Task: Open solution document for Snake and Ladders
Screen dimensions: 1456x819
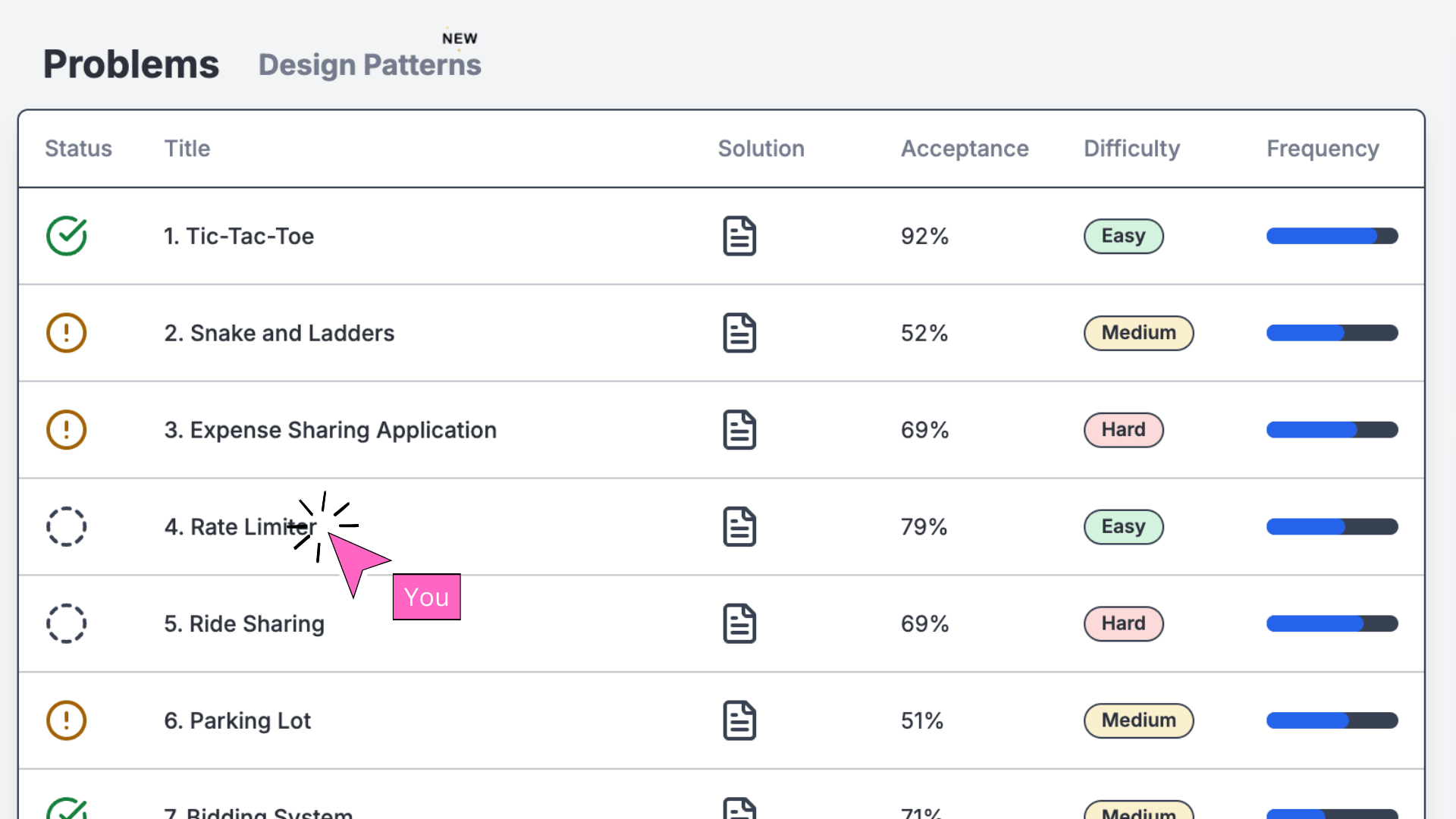Action: click(739, 333)
